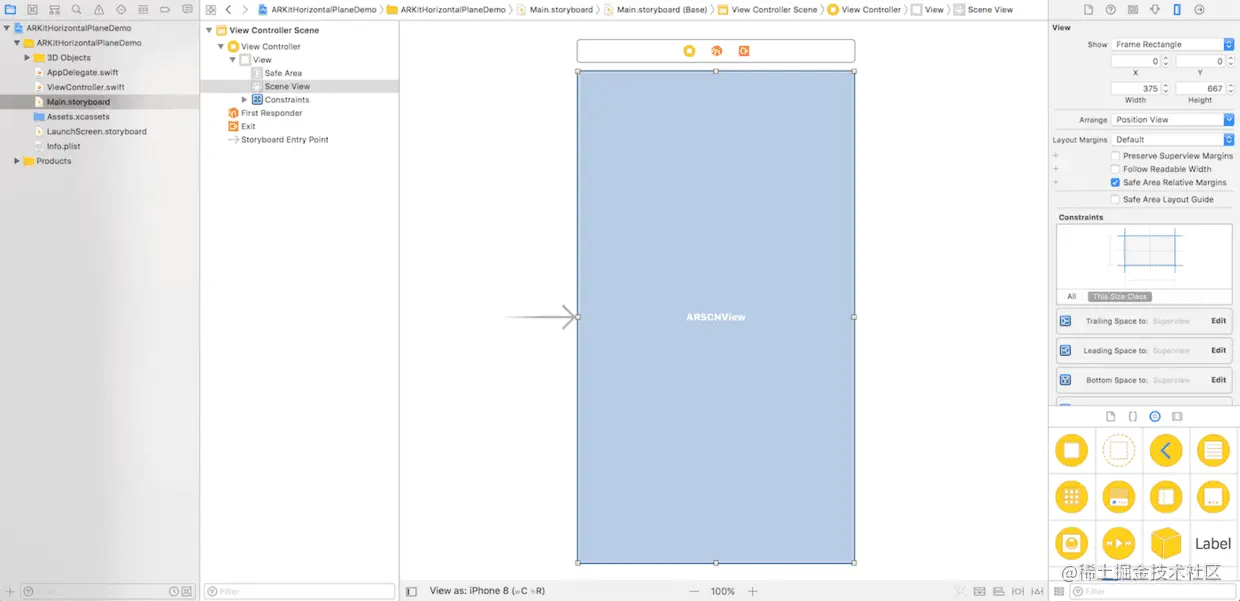Open the Source Control navigator
The width and height of the screenshot is (1240, 601).
point(32,9)
